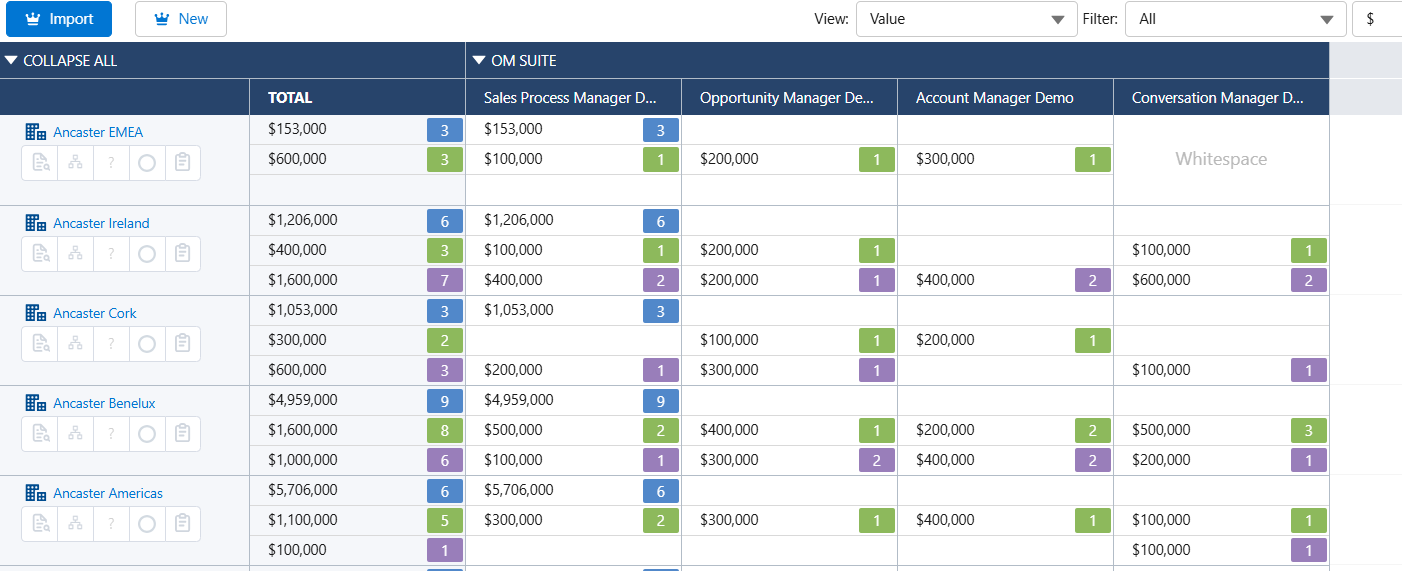Click the Import button
The image size is (1402, 574).
pyautogui.click(x=59, y=19)
